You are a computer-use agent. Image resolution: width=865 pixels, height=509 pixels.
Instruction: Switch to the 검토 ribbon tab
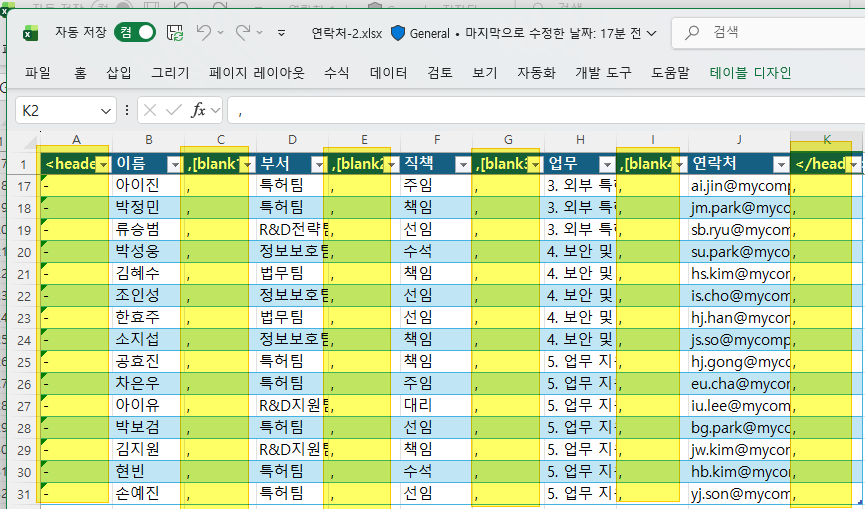click(x=440, y=73)
